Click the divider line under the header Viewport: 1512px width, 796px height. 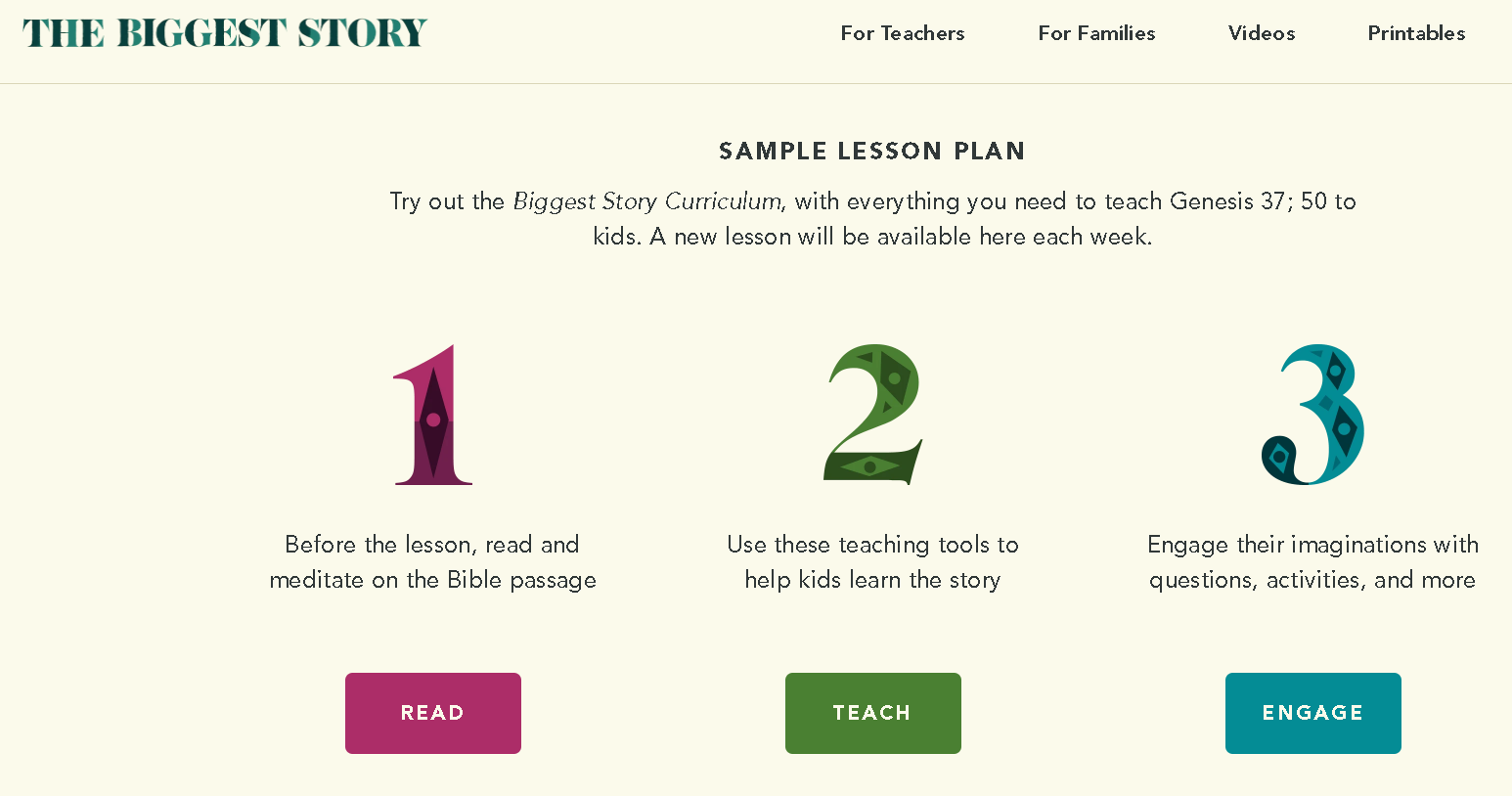[x=756, y=83]
